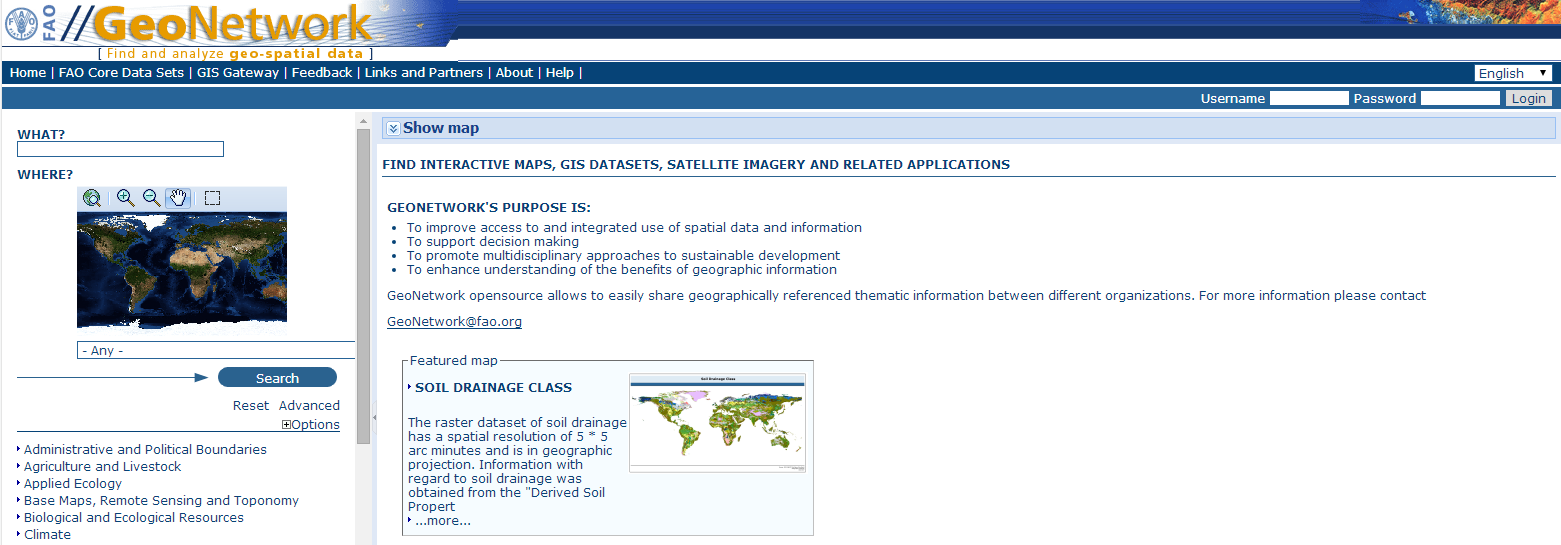Open the Help menu item
1561x545 pixels.
[560, 73]
